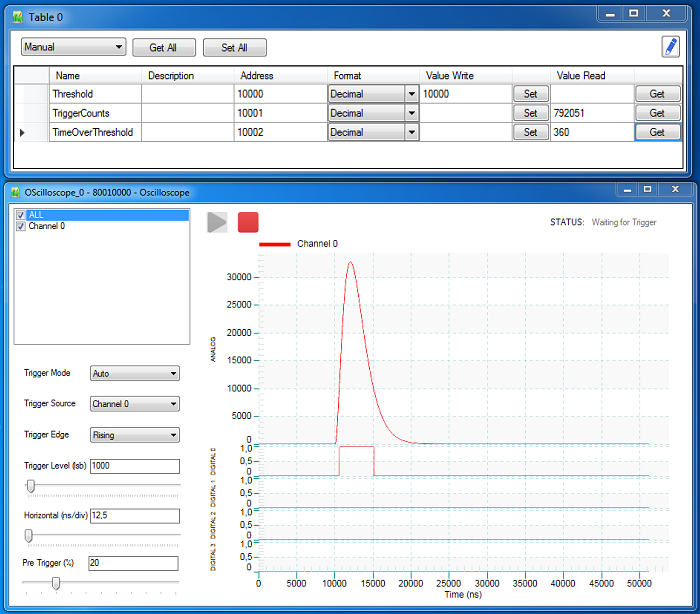Click the Set All button

pyautogui.click(x=235, y=47)
